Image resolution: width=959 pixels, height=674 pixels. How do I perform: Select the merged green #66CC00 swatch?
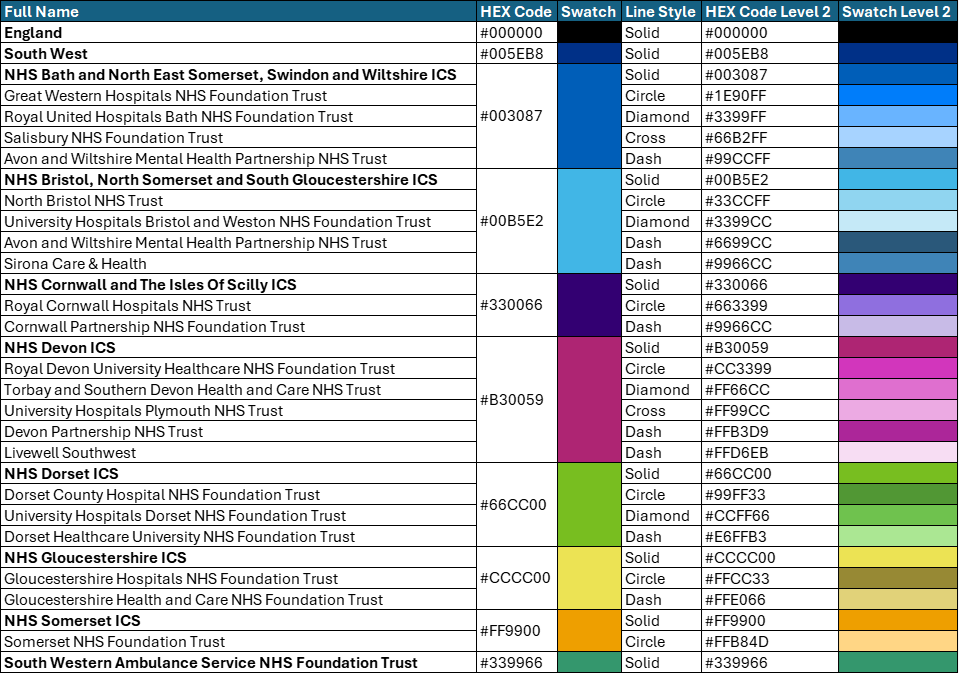click(x=589, y=505)
